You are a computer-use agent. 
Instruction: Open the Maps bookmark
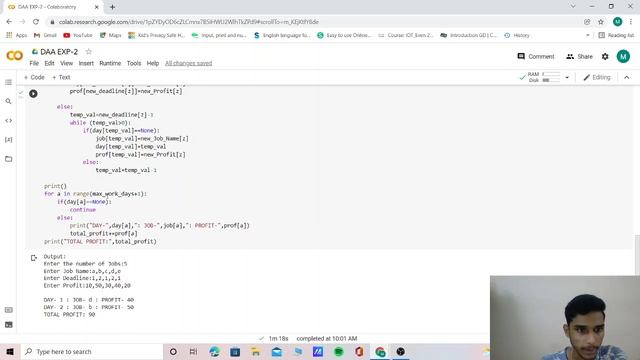[x=111, y=35]
